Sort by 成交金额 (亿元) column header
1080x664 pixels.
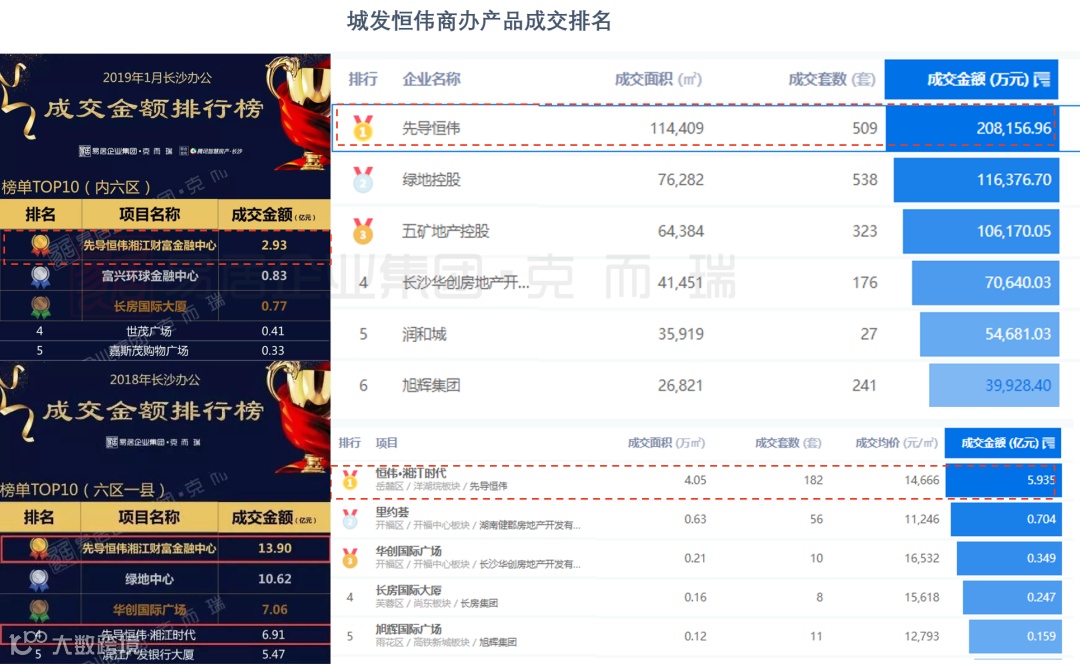coord(1002,443)
